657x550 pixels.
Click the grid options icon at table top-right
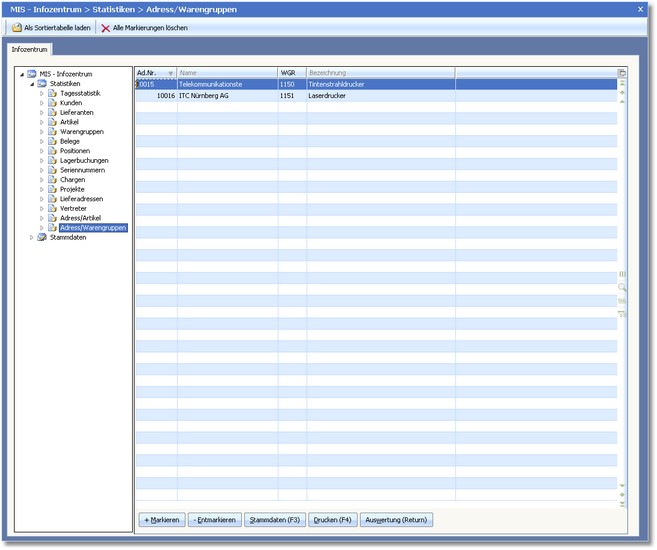point(622,73)
